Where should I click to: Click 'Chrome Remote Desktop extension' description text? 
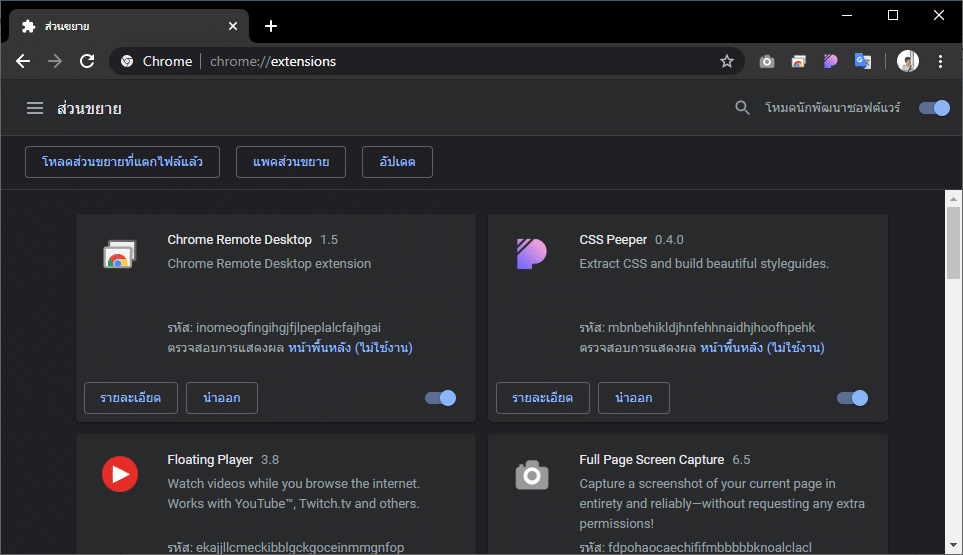pos(269,264)
